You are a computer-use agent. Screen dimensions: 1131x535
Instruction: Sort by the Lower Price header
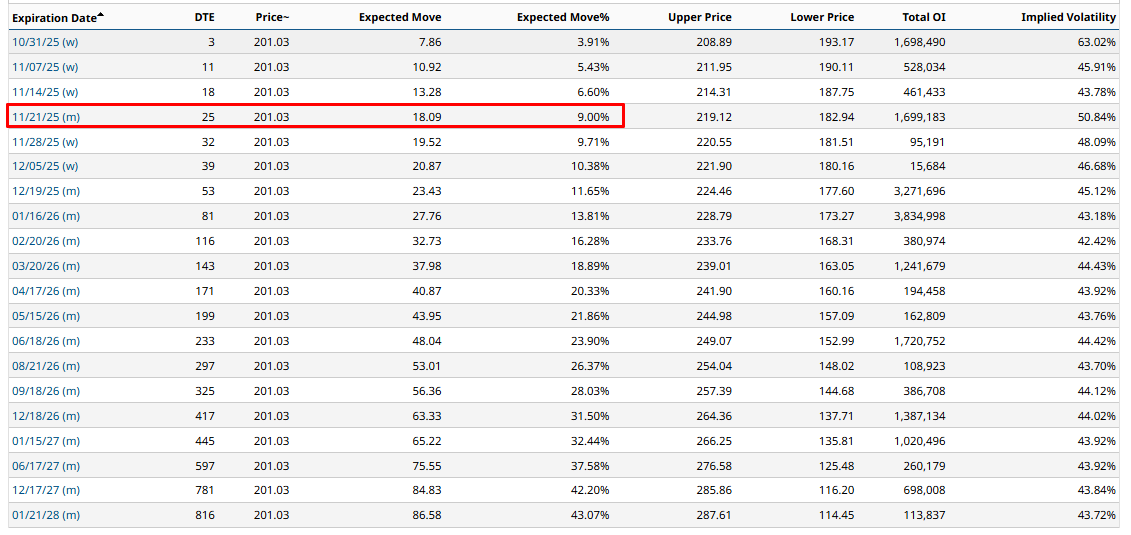(822, 18)
